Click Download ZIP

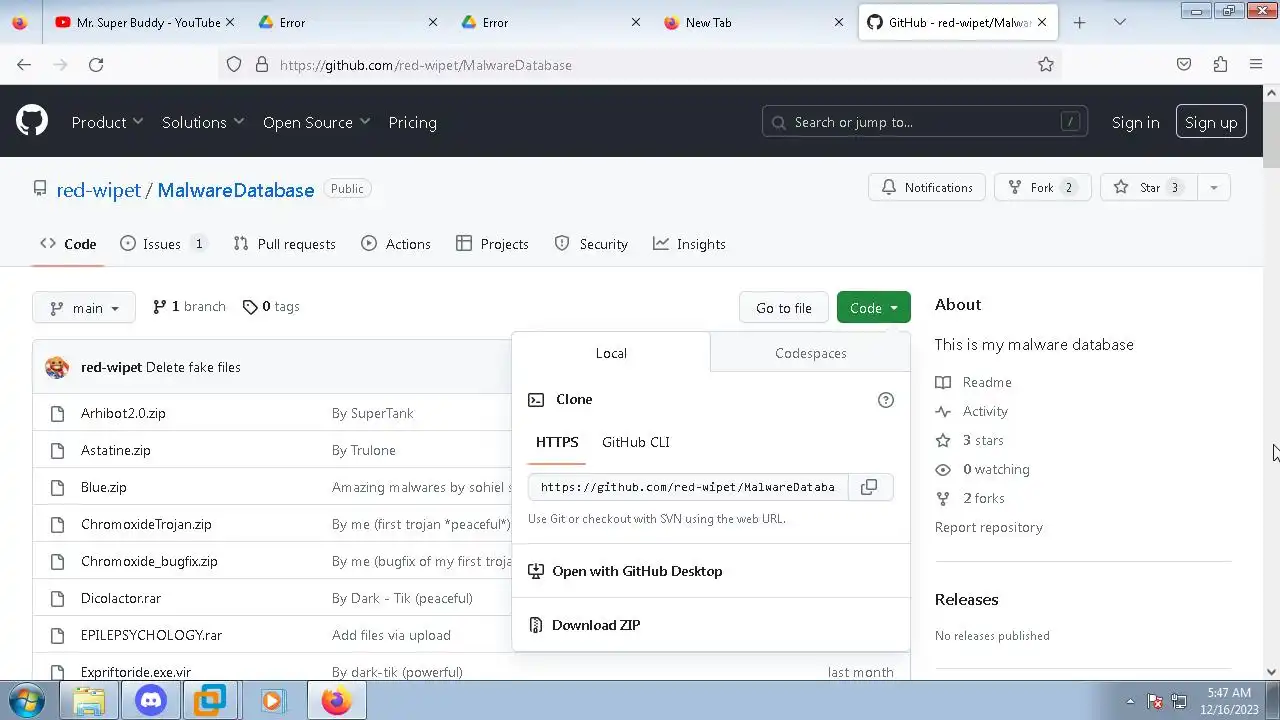click(x=596, y=625)
